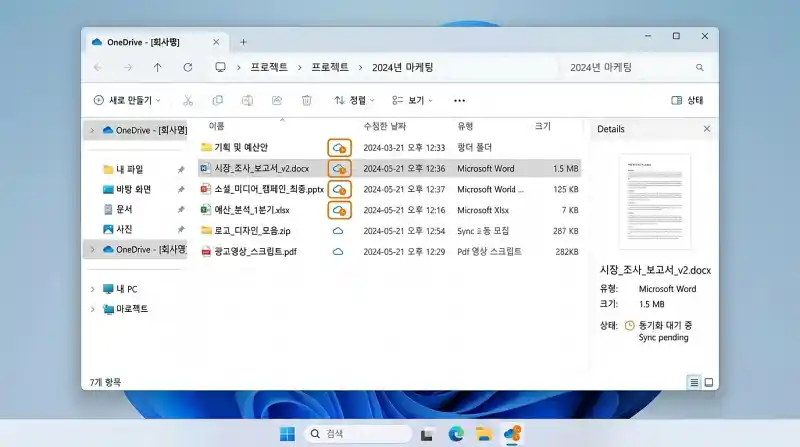This screenshot has height=447, width=800.
Task: Add a new tab with plus
Action: point(243,42)
